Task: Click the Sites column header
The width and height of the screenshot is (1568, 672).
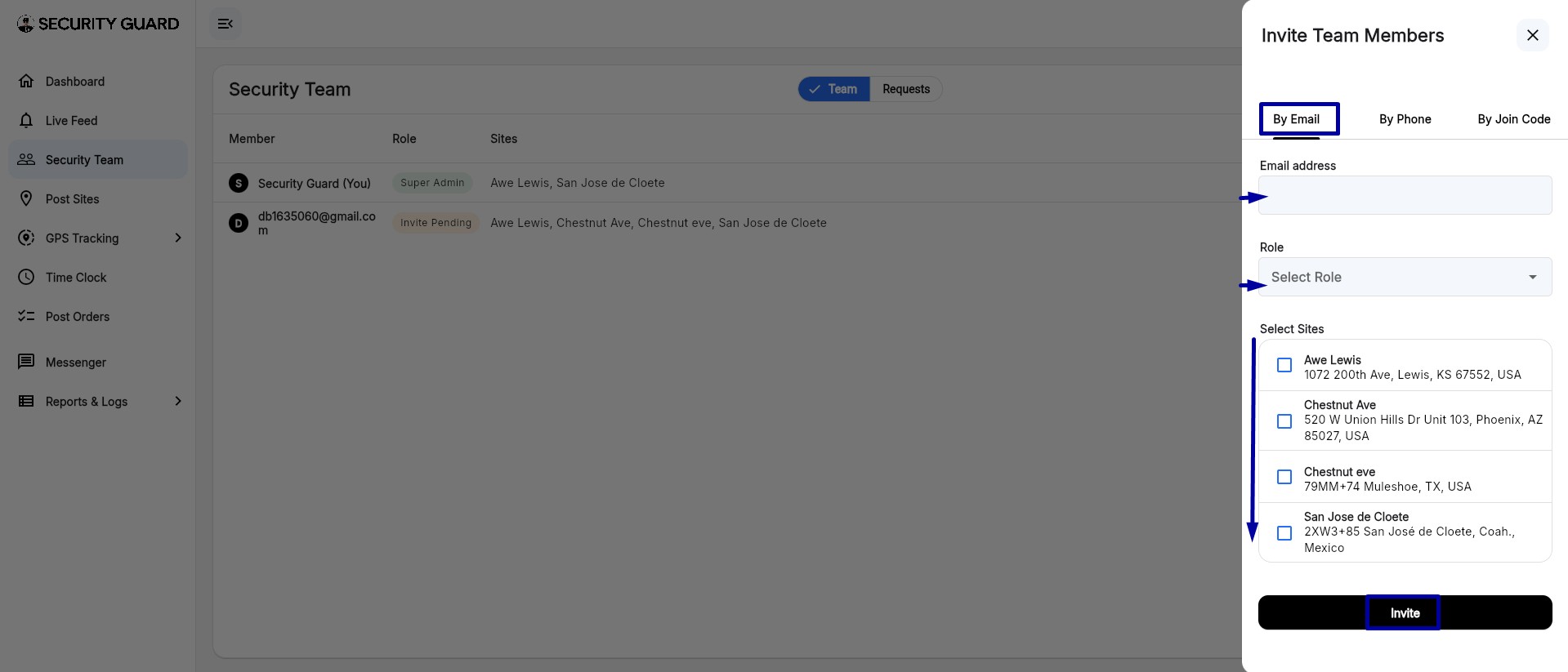Action: click(503, 139)
